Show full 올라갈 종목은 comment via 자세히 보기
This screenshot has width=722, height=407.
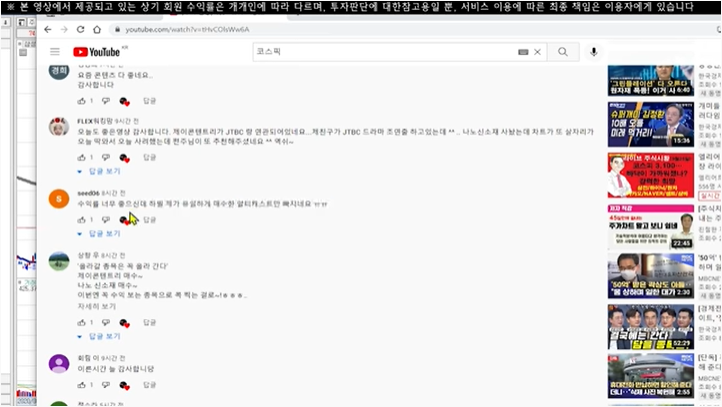coord(96,306)
